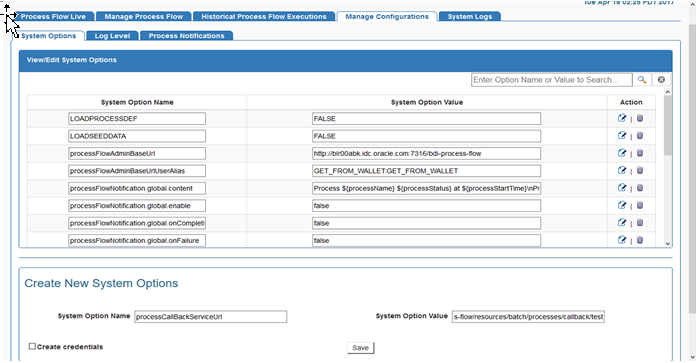Click the new System Option Value field
The image size is (696, 363).
coord(528,316)
